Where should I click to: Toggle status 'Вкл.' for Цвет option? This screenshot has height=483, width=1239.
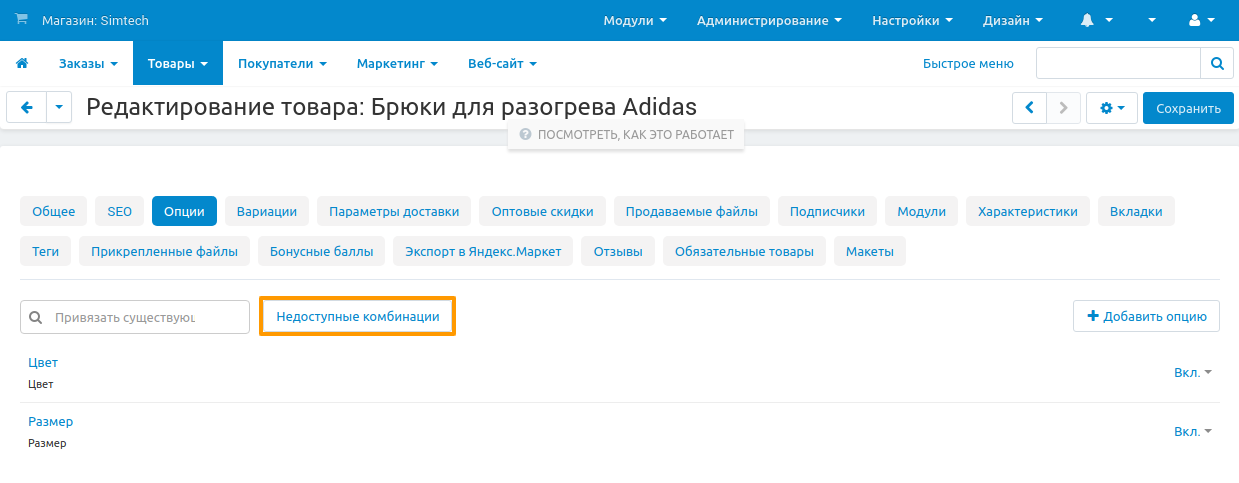1192,372
